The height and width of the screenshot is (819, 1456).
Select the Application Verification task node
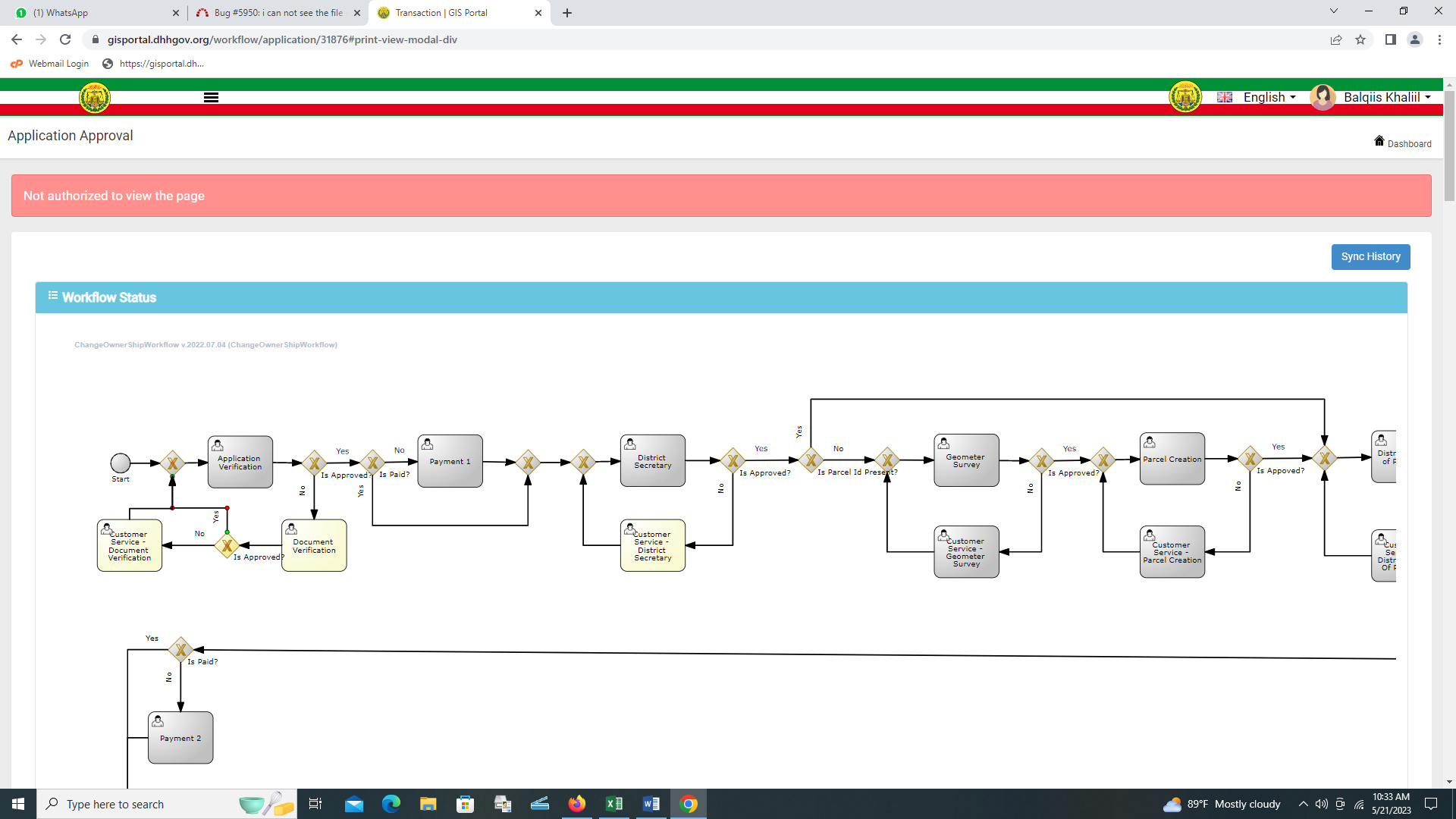(240, 462)
